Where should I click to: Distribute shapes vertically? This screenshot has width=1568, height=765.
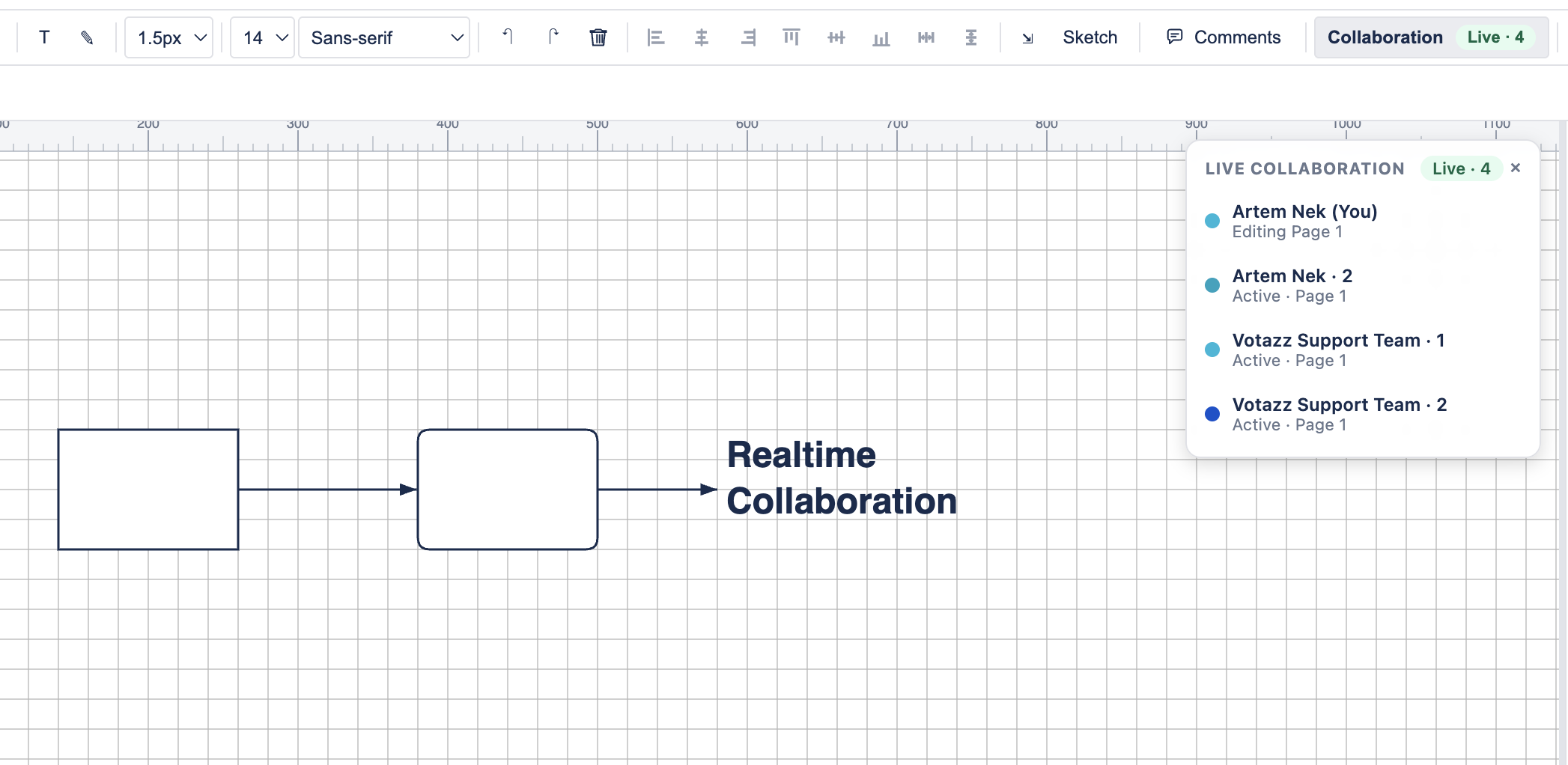(x=970, y=37)
